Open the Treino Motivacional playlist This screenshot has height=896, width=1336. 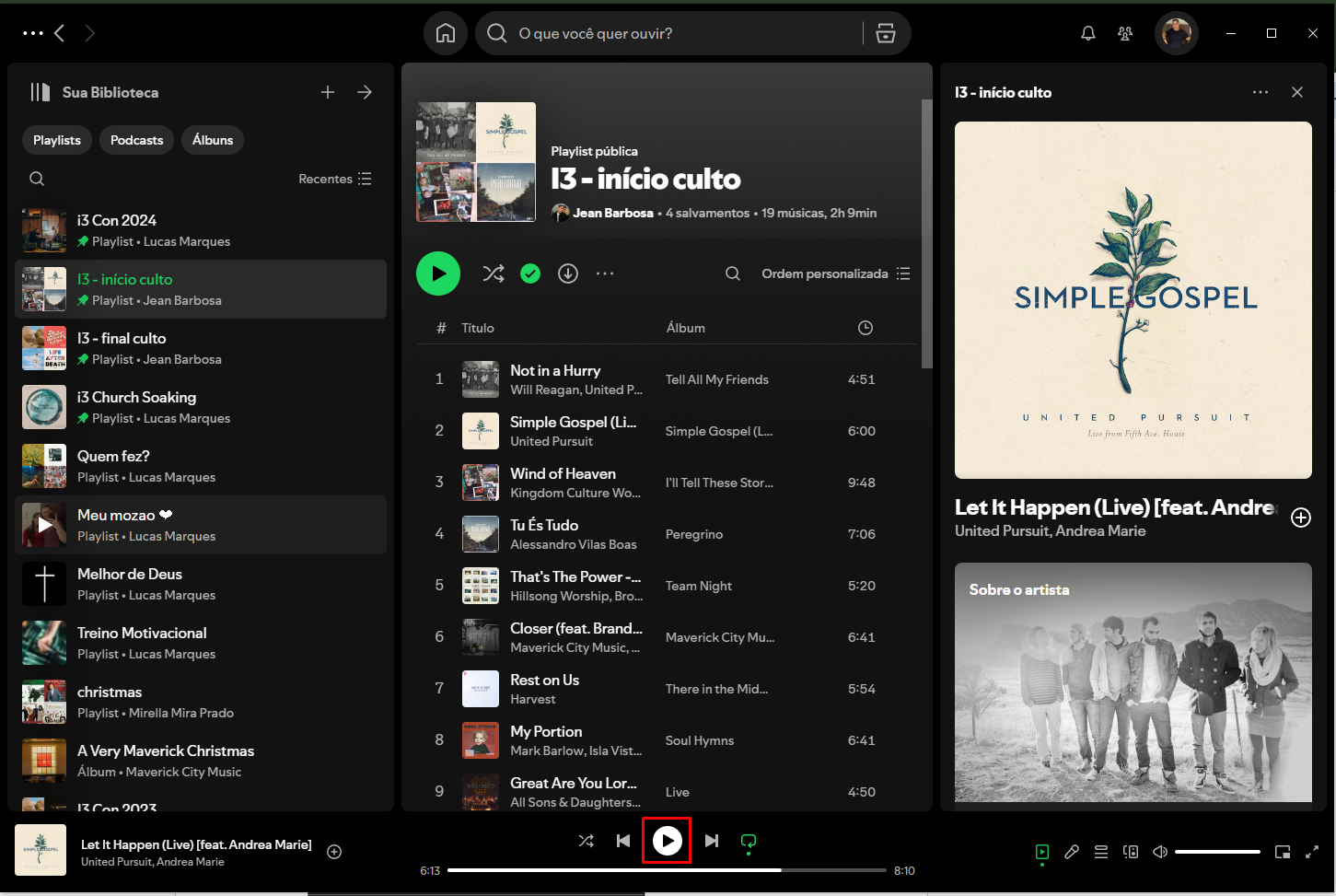201,643
